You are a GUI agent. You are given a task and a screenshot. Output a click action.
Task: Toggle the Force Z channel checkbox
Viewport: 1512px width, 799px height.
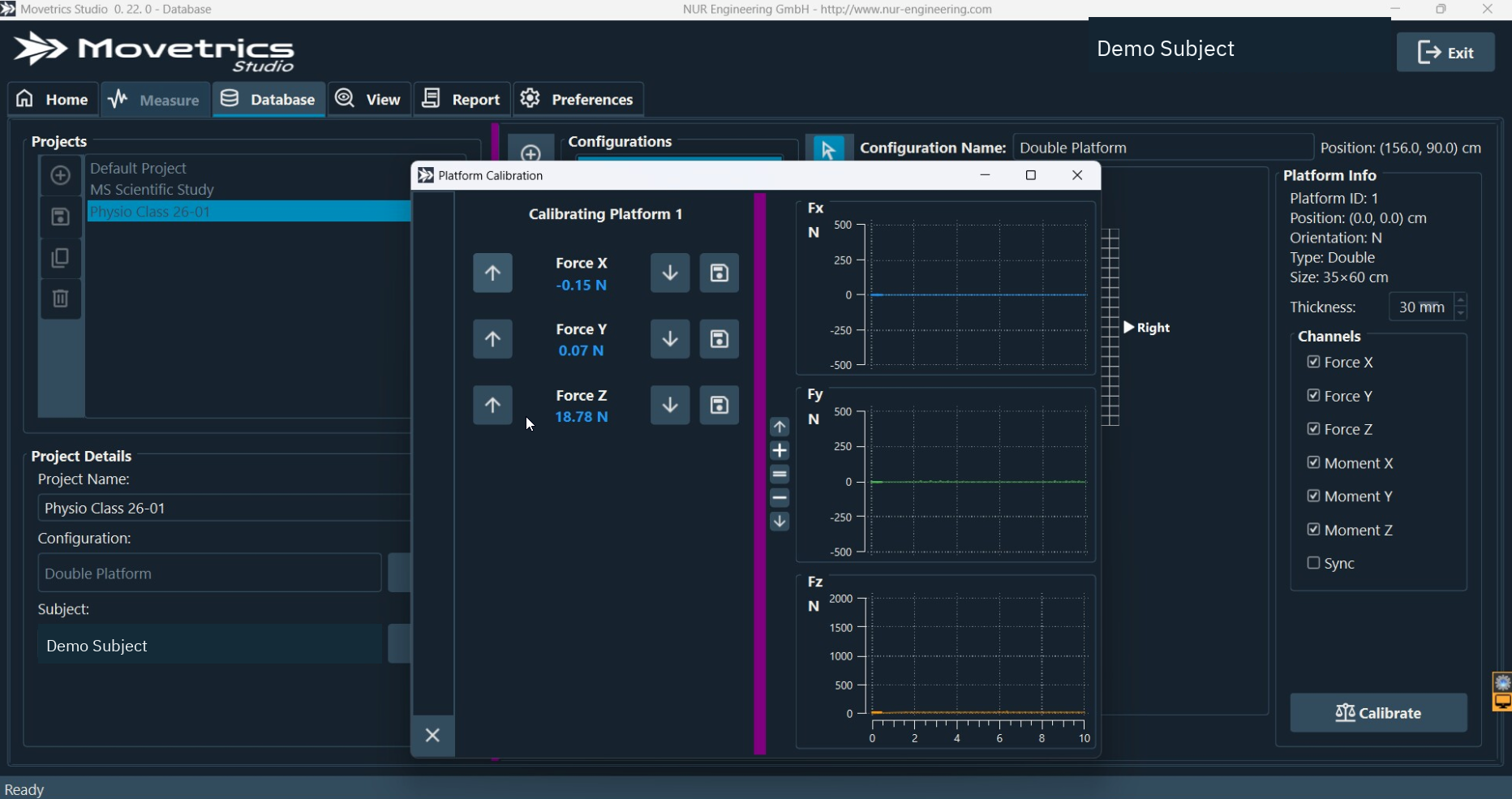[x=1313, y=429]
